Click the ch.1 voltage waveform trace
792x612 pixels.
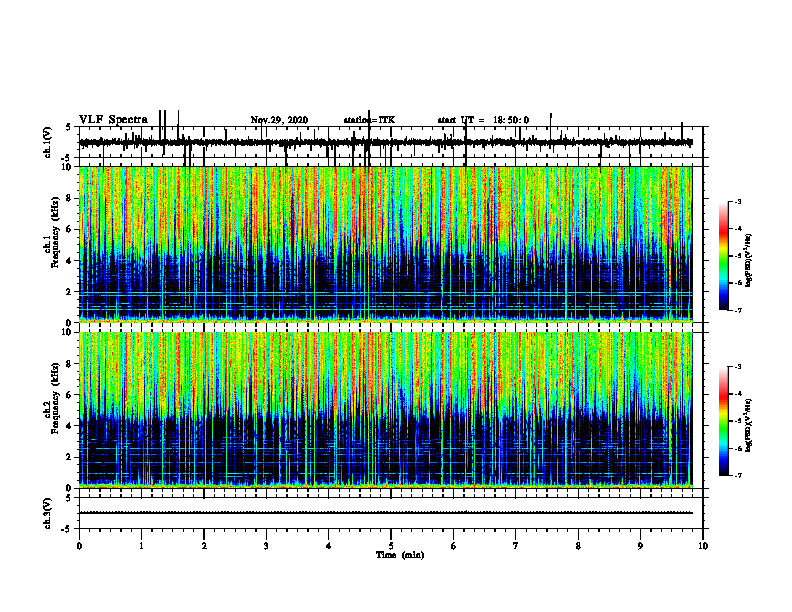[x=385, y=142]
